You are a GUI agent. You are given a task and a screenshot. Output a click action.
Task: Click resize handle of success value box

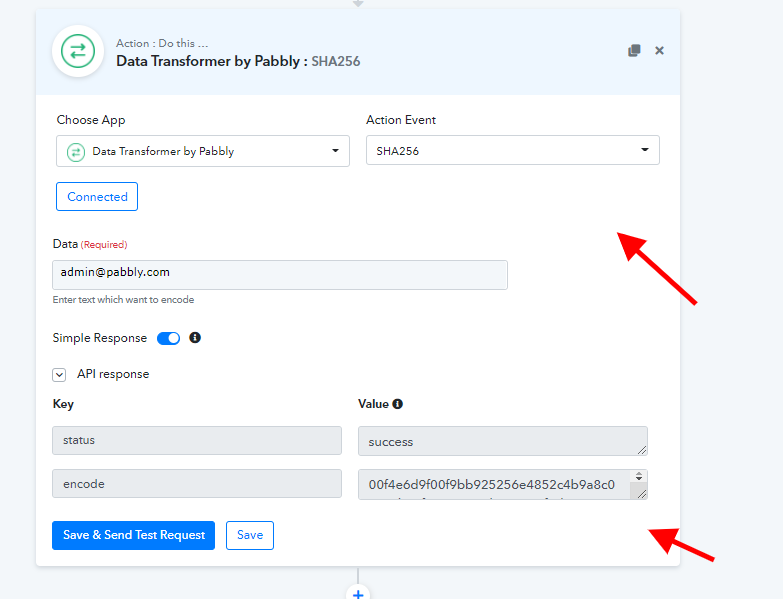642,450
